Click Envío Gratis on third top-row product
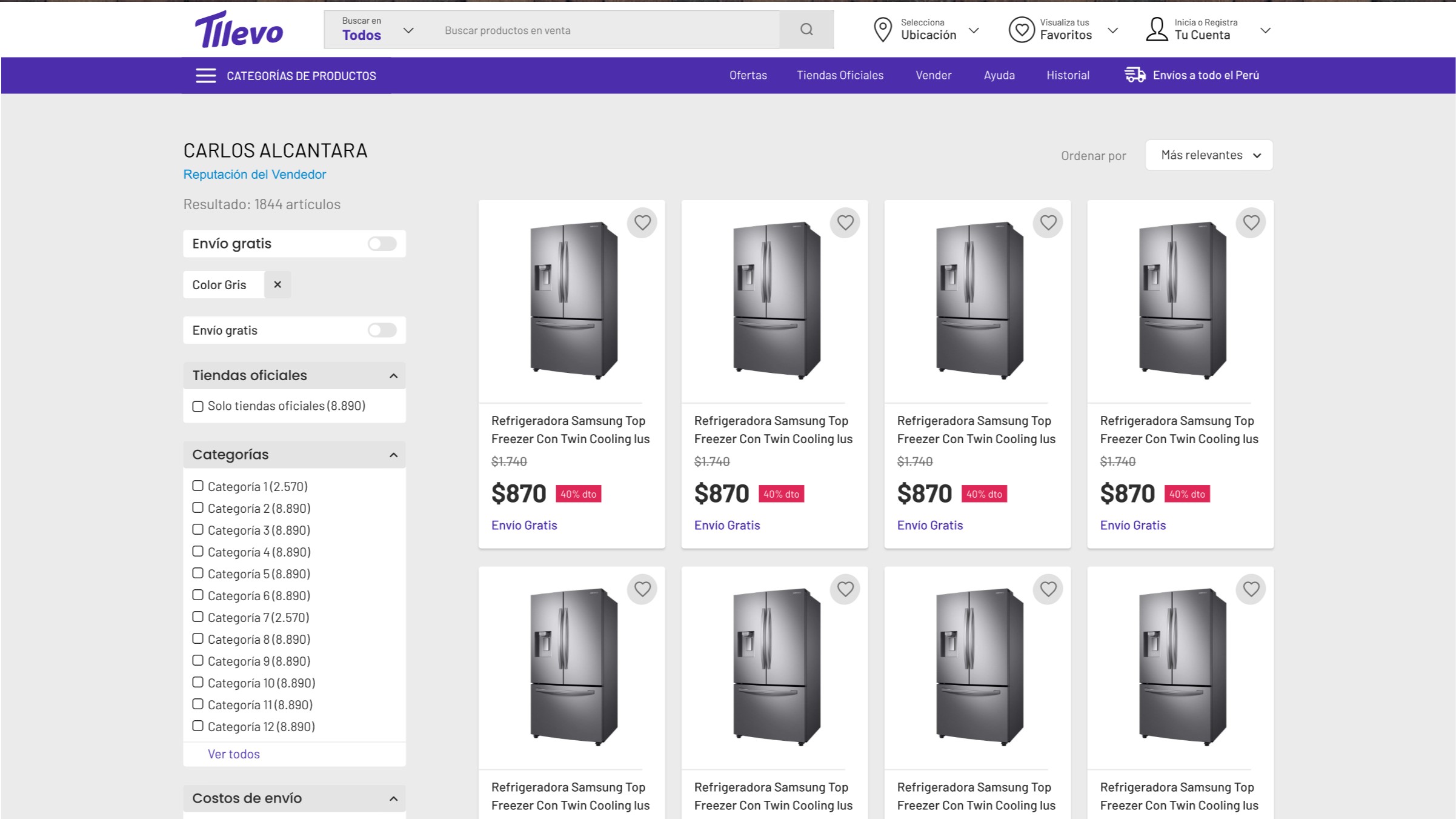Viewport: 1456px width, 819px height. 930,526
